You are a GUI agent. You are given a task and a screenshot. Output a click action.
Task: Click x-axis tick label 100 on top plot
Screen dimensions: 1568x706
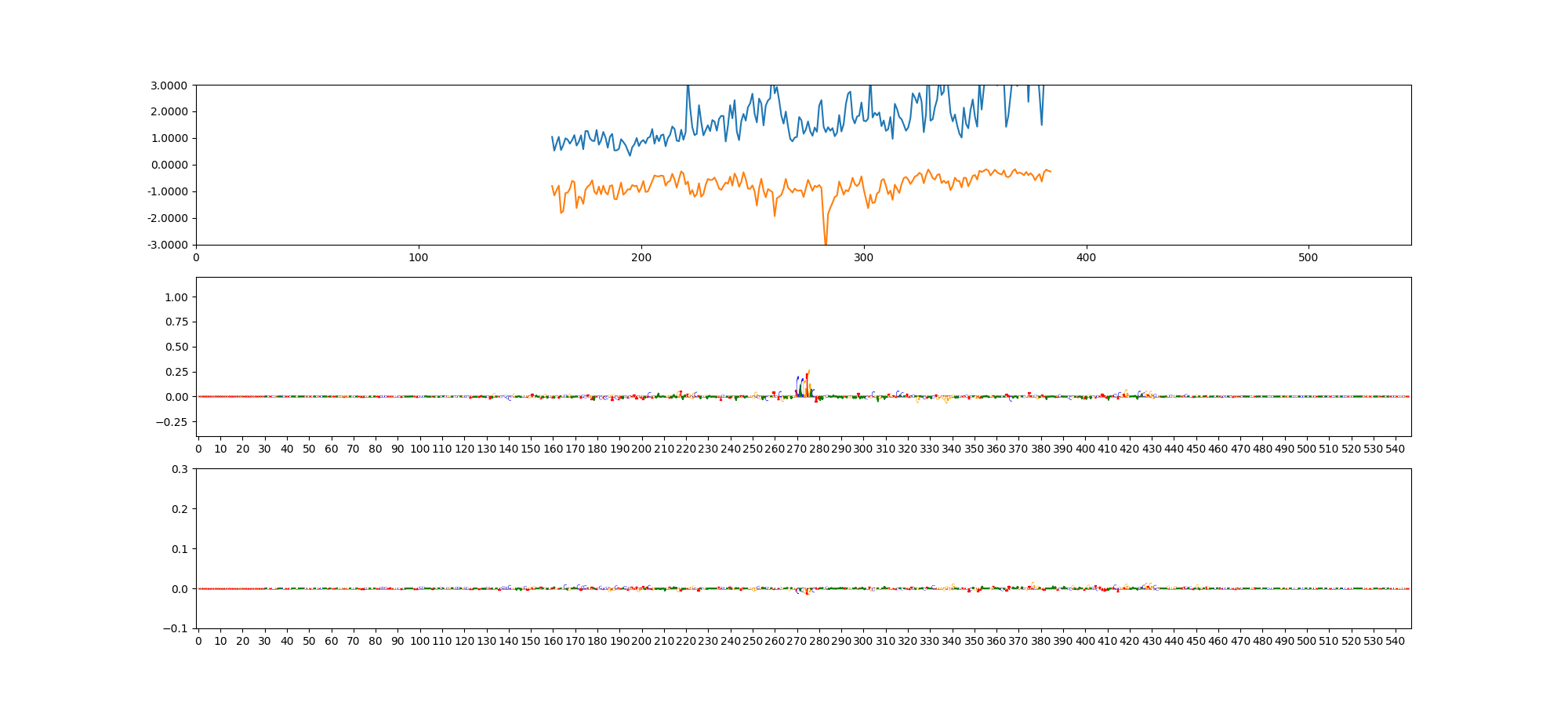point(419,257)
